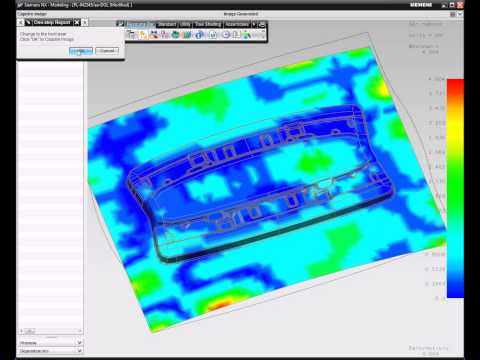Expand the Dependencies panel section
Image resolution: width=480 pixels, height=360 pixels.
tap(51, 351)
